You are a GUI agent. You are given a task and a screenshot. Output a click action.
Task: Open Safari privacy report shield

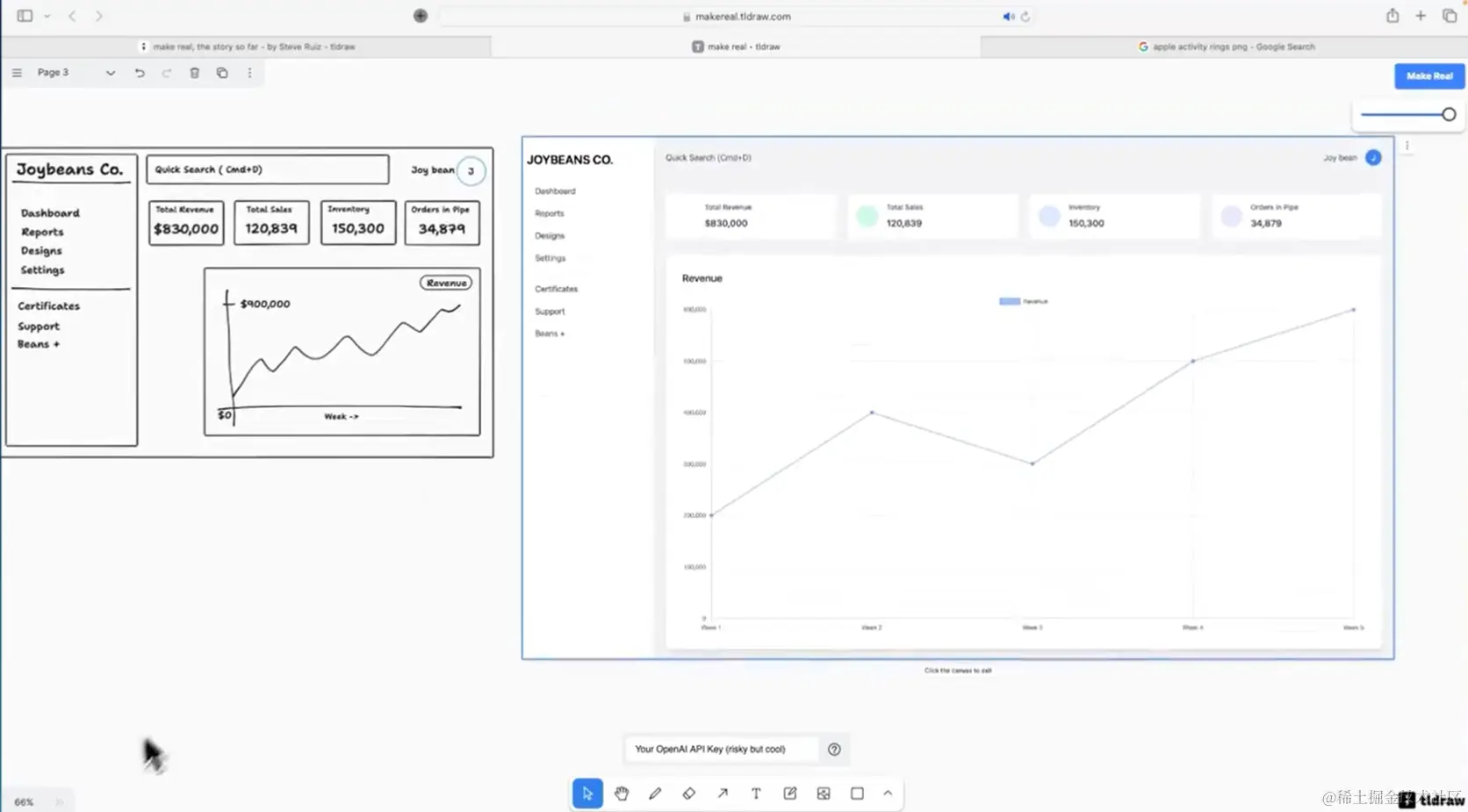421,16
